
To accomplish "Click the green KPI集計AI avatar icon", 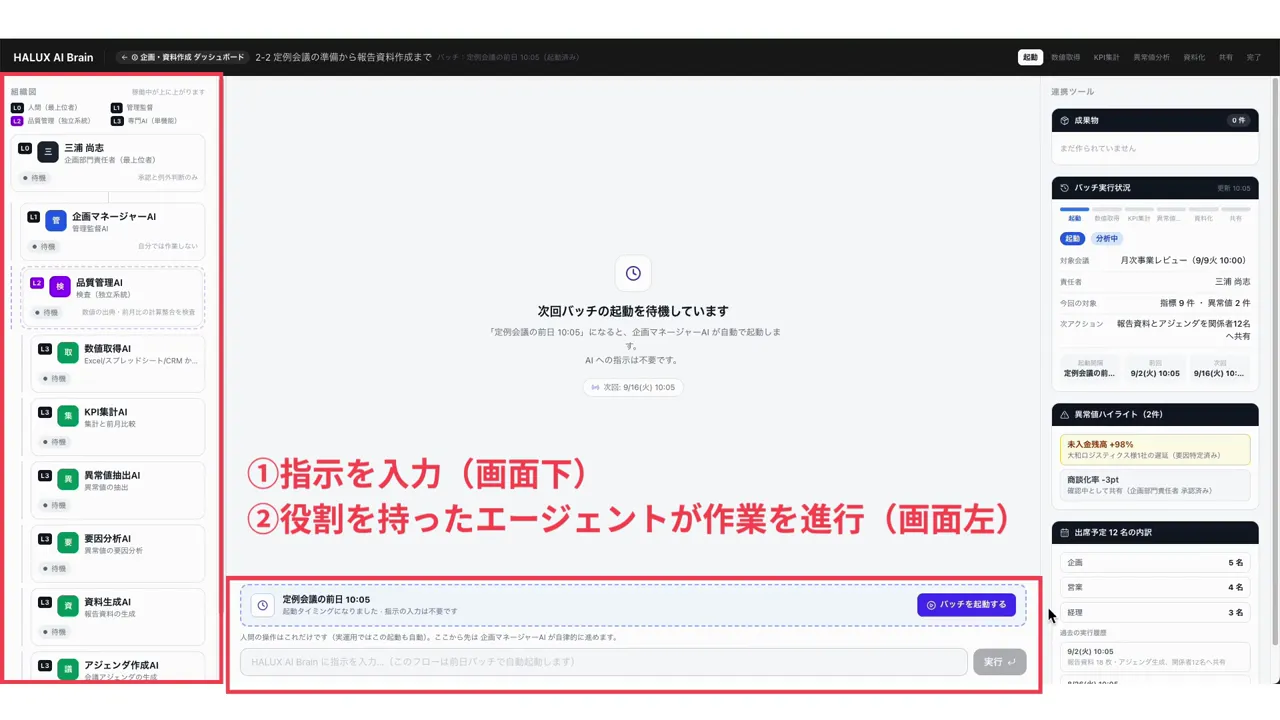I will pyautogui.click(x=68, y=416).
